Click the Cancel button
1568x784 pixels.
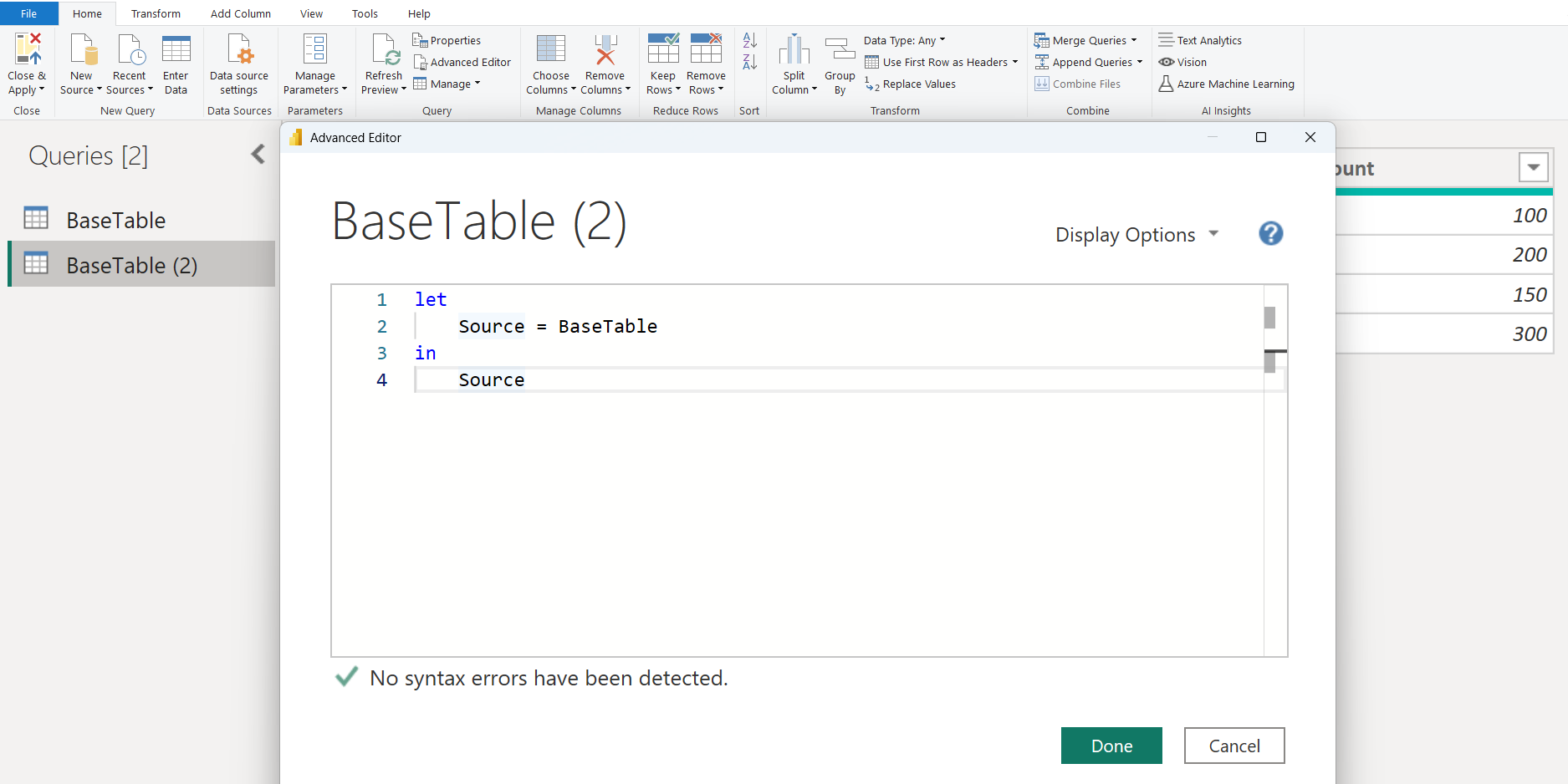[1233, 746]
